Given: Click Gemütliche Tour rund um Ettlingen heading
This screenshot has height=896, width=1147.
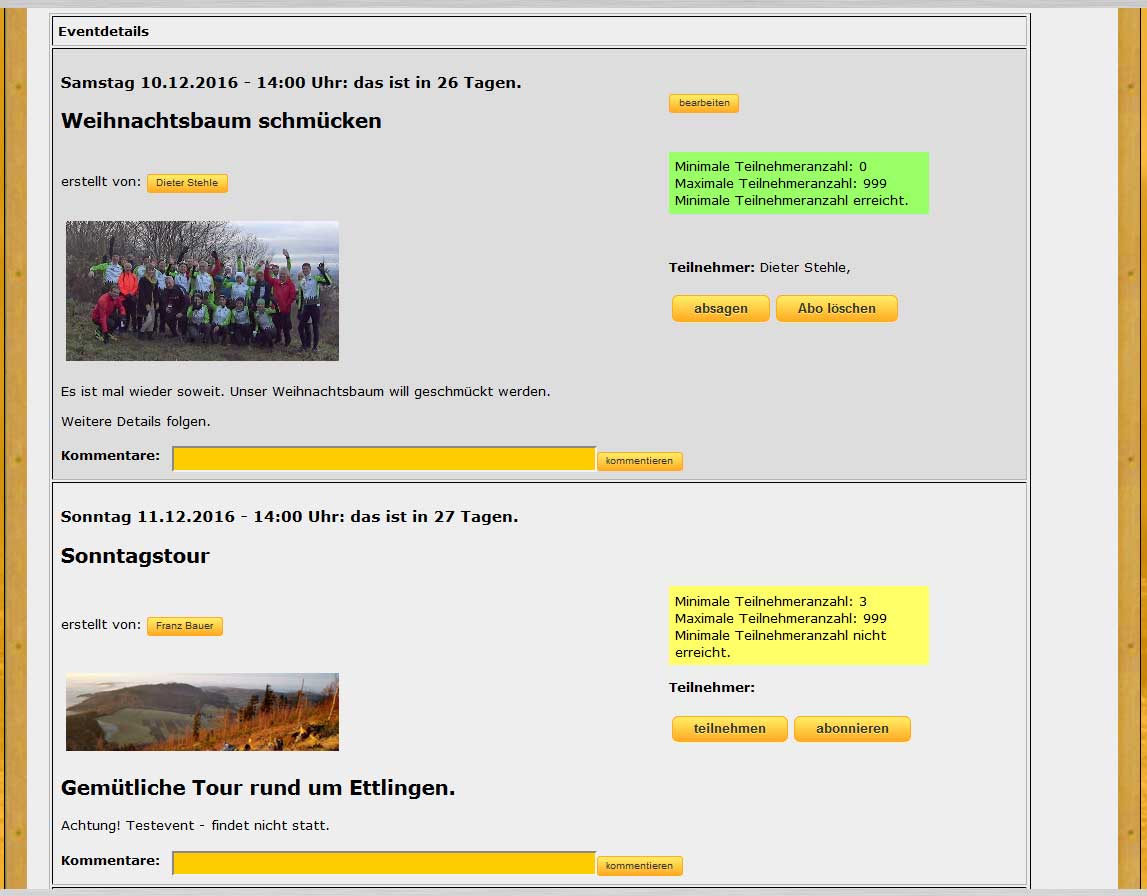Looking at the screenshot, I should click(257, 788).
